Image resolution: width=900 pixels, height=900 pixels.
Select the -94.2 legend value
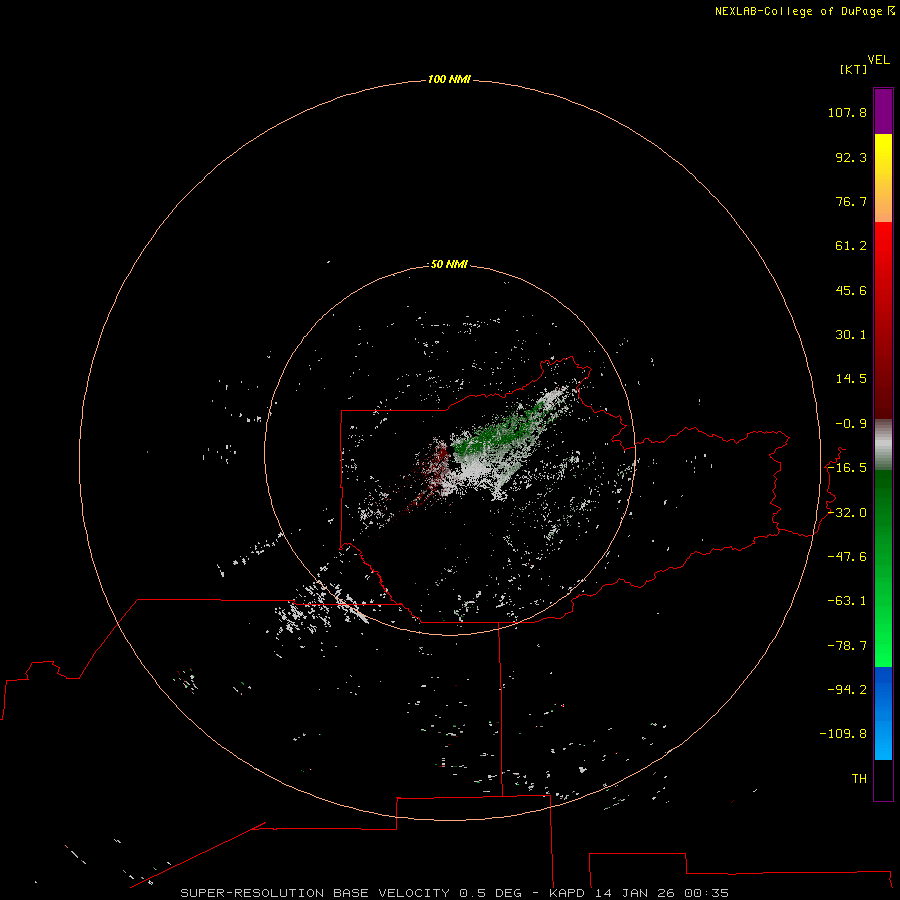click(x=847, y=689)
